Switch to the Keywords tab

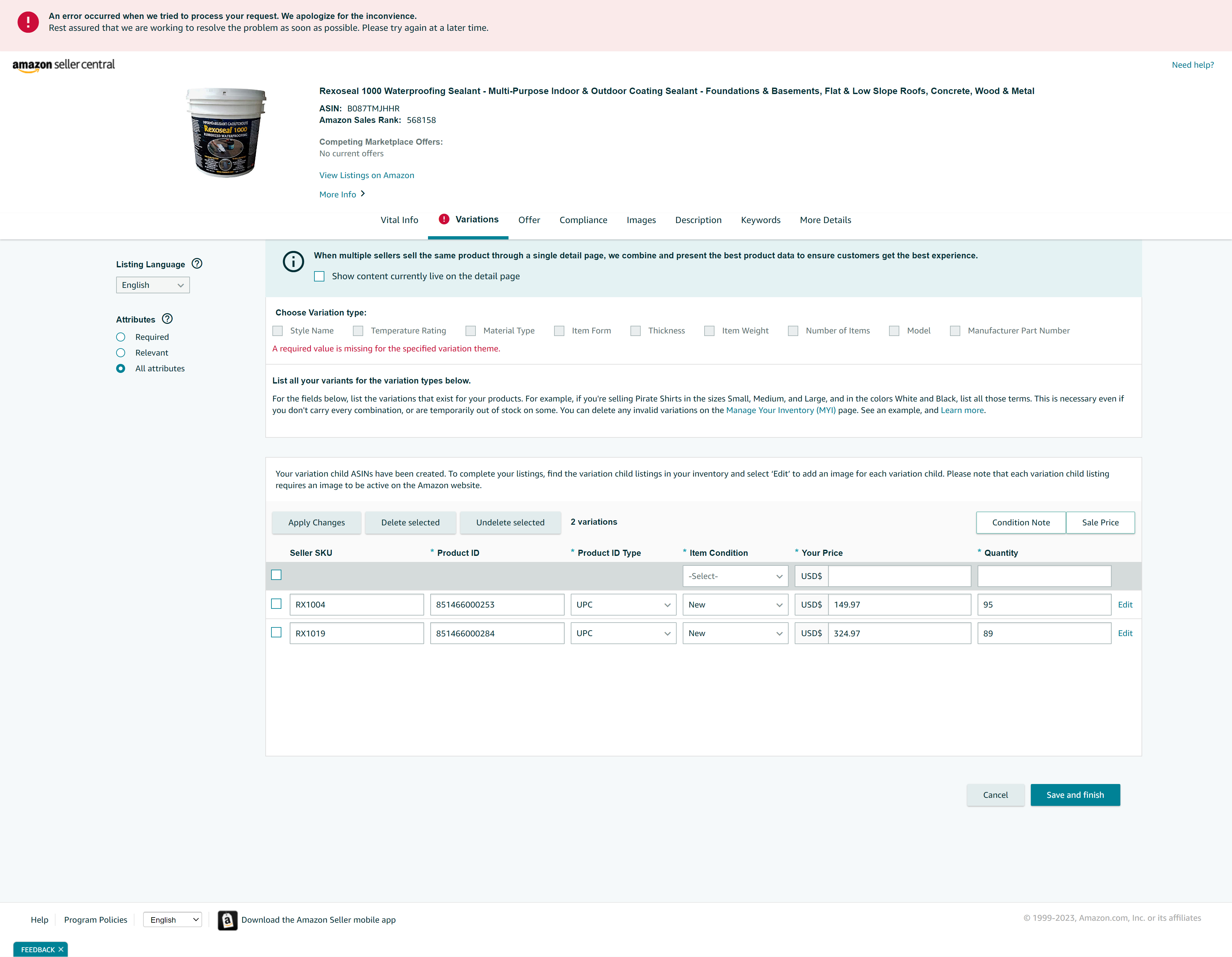click(x=760, y=220)
